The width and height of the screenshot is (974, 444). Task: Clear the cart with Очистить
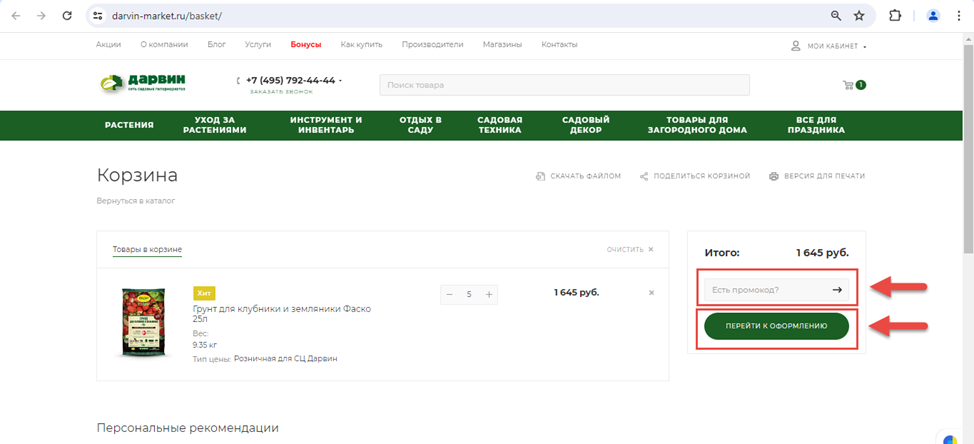tap(630, 250)
